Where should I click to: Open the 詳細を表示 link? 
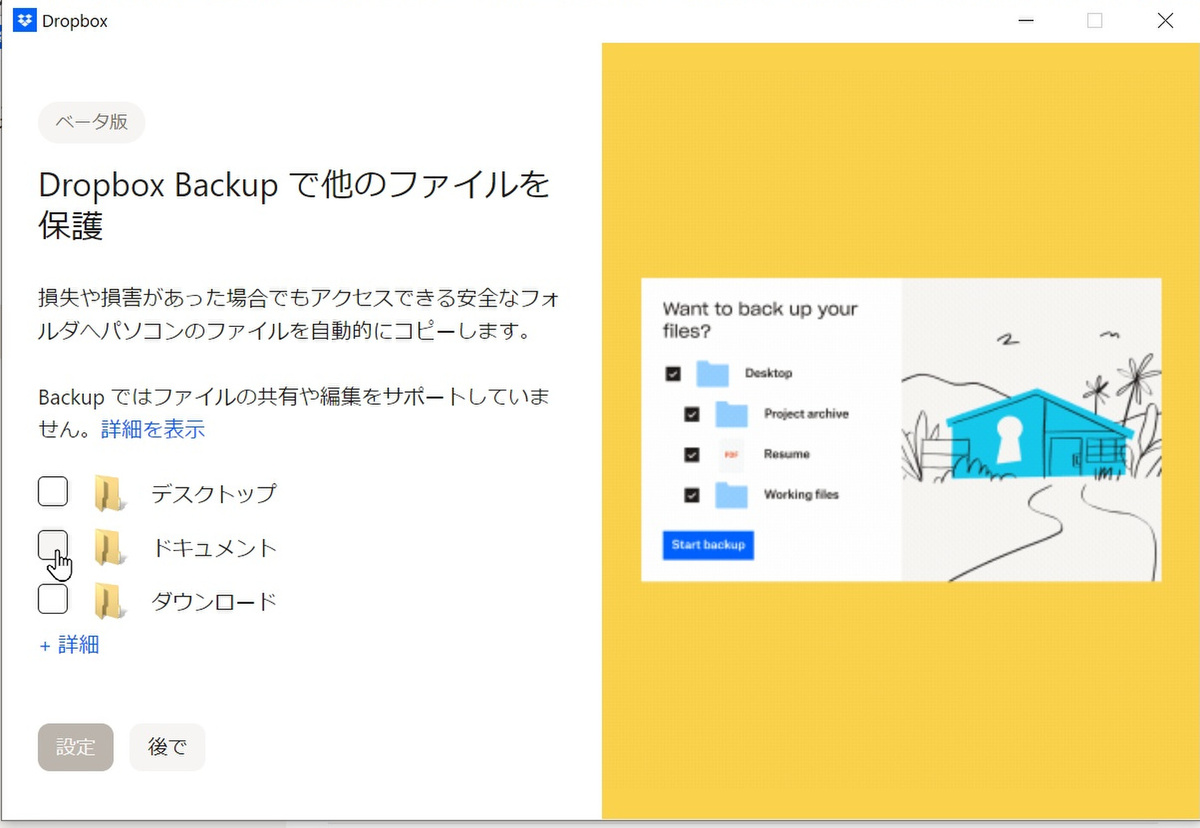[x=152, y=428]
